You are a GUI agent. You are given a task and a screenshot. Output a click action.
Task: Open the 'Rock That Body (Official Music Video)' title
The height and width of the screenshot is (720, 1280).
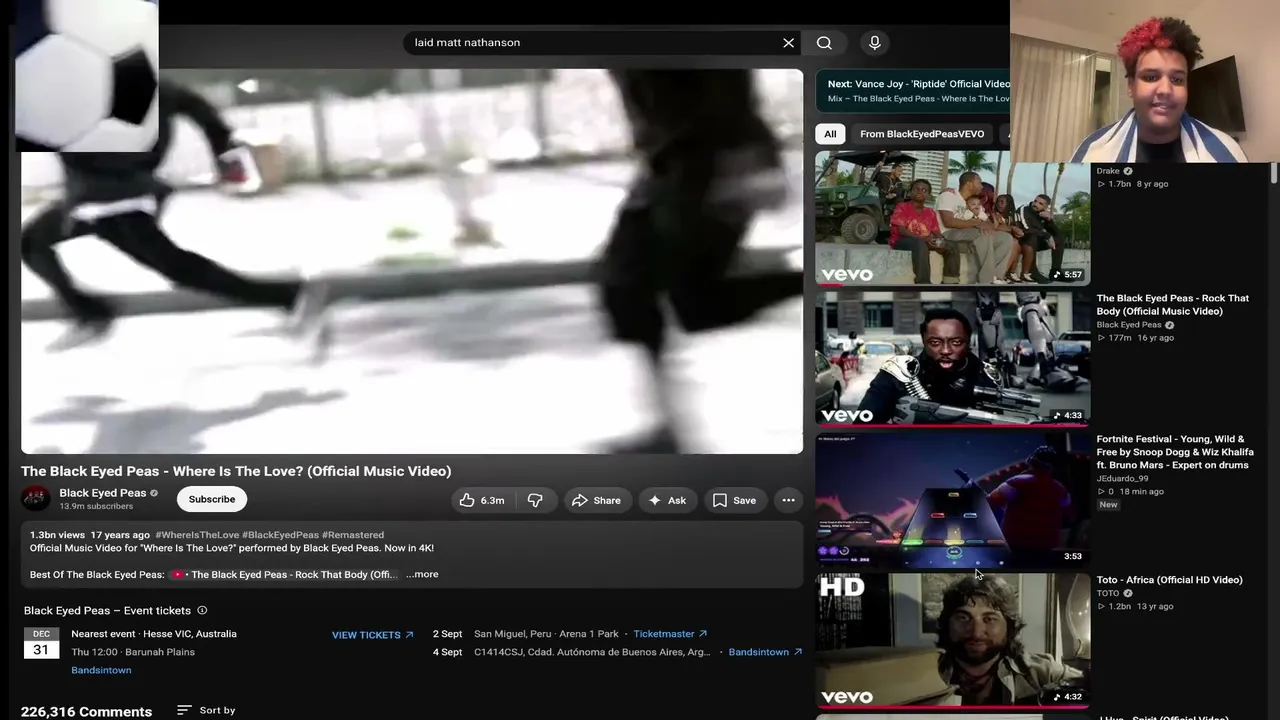tap(1172, 305)
